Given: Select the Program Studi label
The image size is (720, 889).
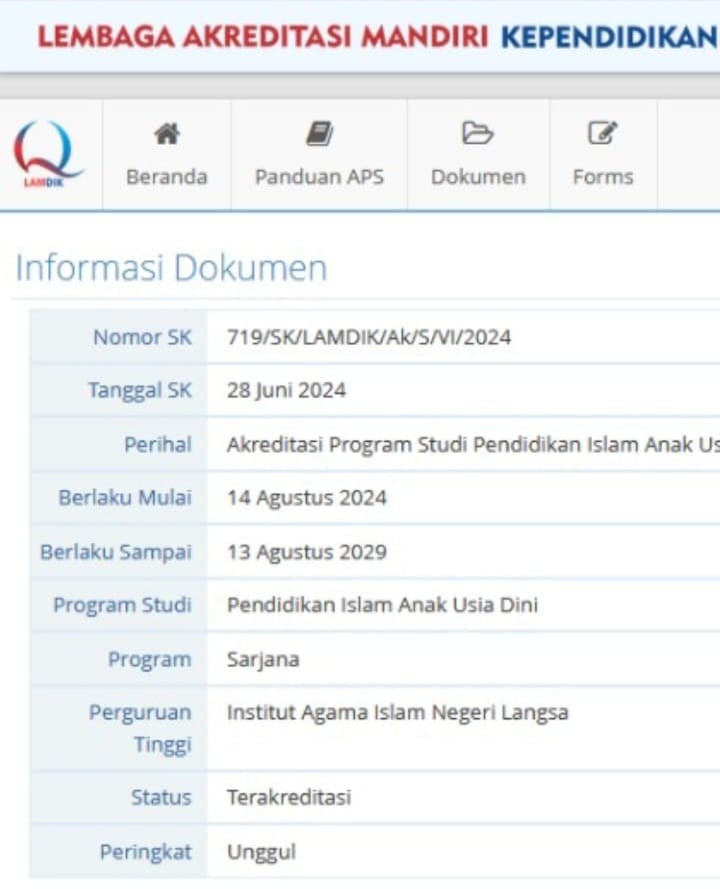Looking at the screenshot, I should coord(122,606).
